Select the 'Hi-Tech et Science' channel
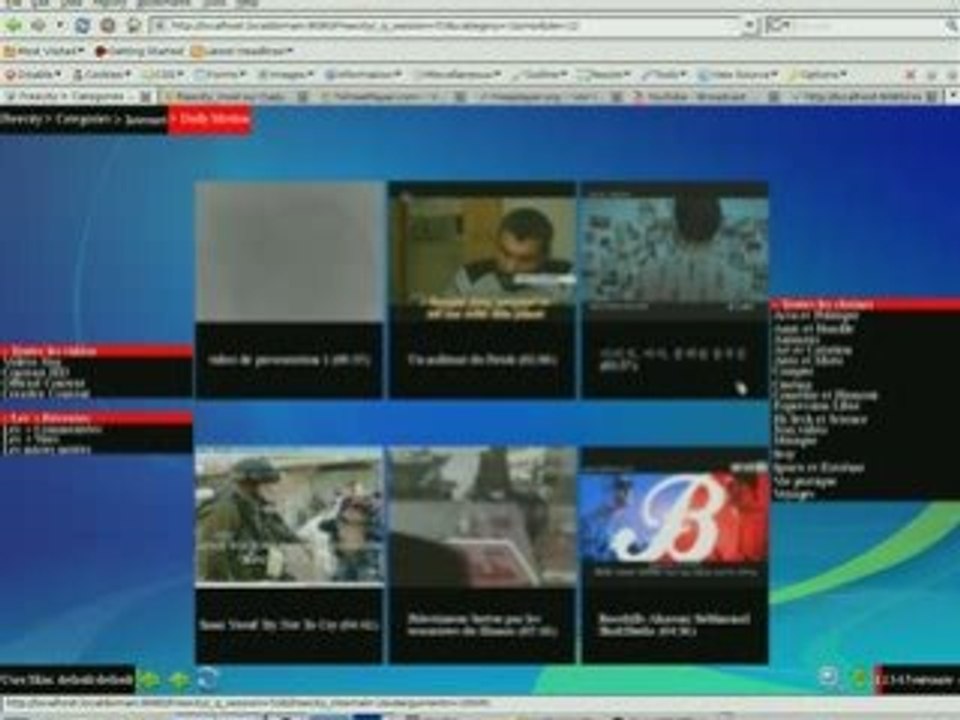 tap(820, 419)
